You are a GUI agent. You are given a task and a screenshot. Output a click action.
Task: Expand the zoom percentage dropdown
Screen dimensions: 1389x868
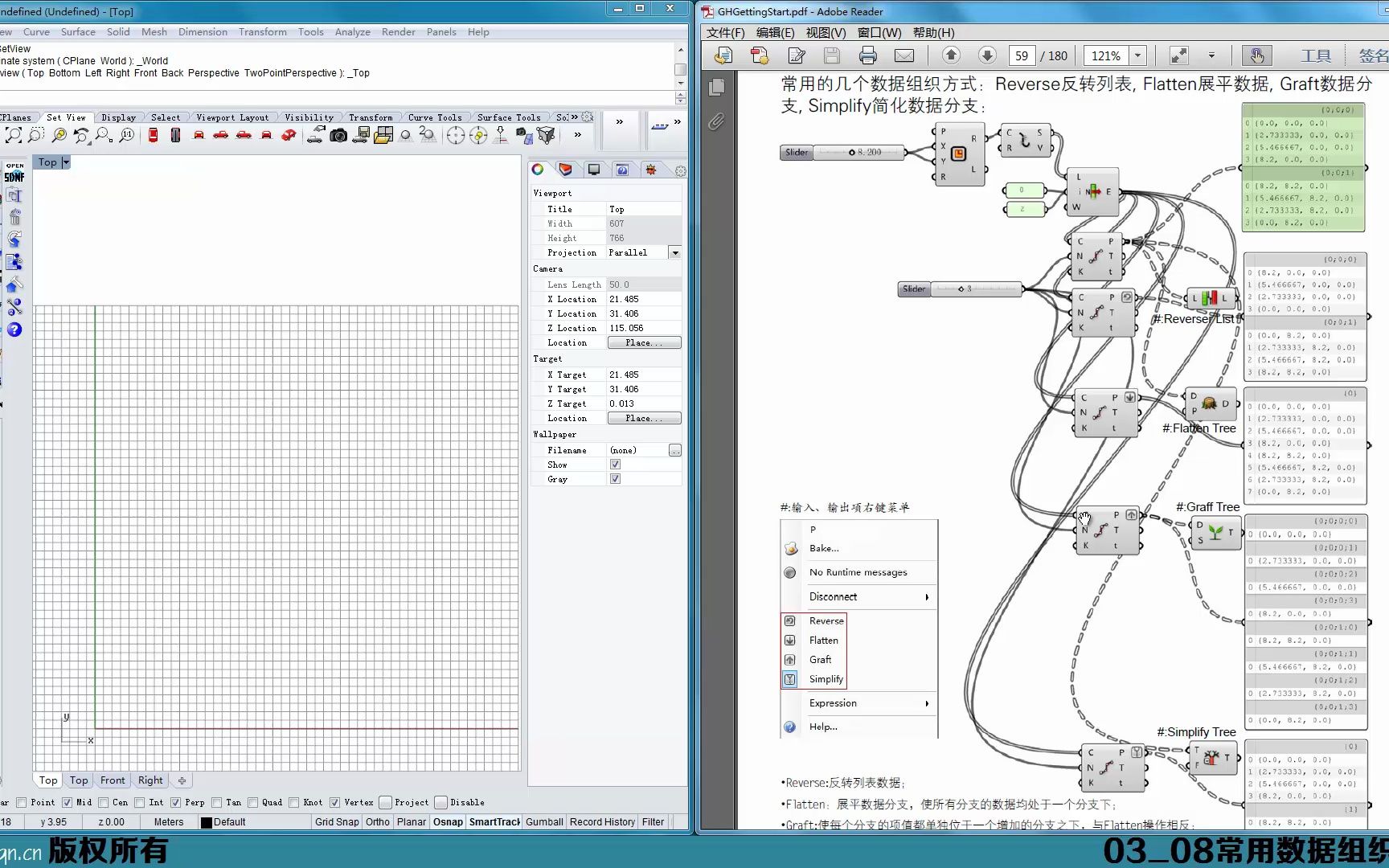pyautogui.click(x=1137, y=55)
